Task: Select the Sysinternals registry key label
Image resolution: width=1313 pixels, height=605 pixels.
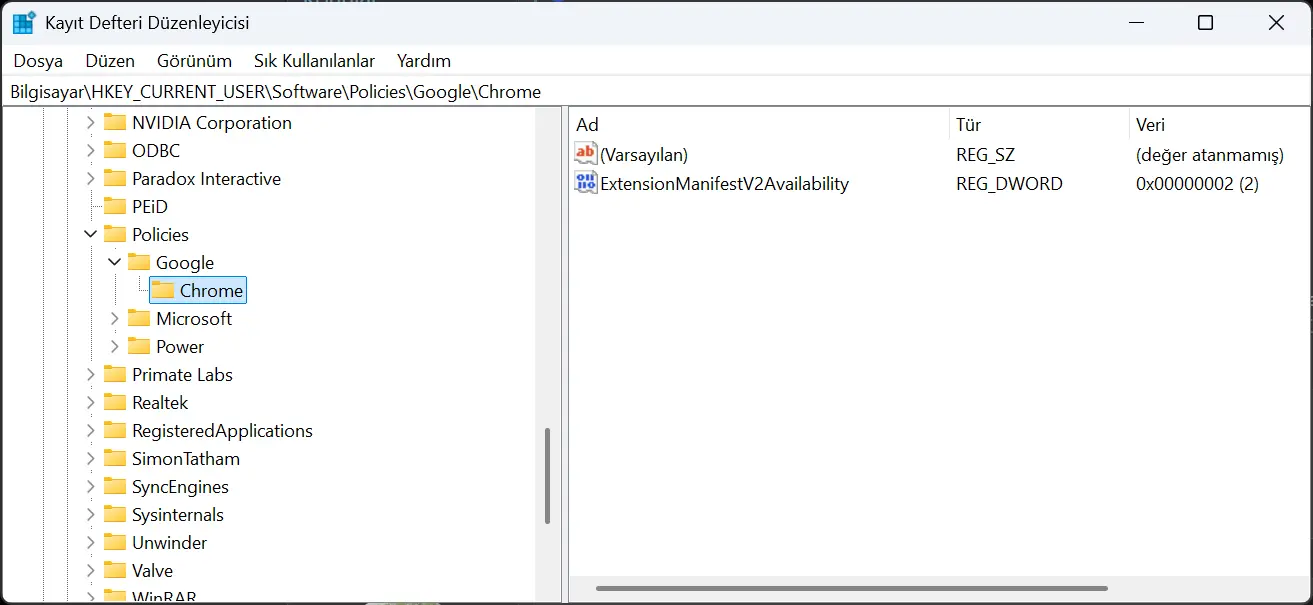Action: (x=178, y=515)
